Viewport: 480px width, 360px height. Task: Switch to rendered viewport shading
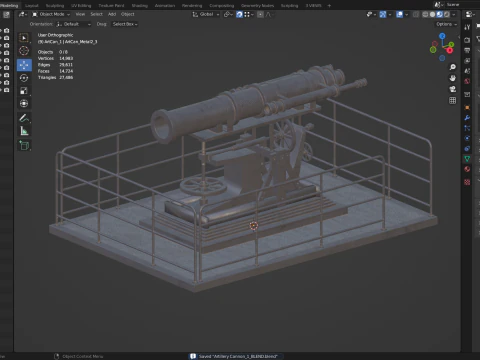(447, 14)
